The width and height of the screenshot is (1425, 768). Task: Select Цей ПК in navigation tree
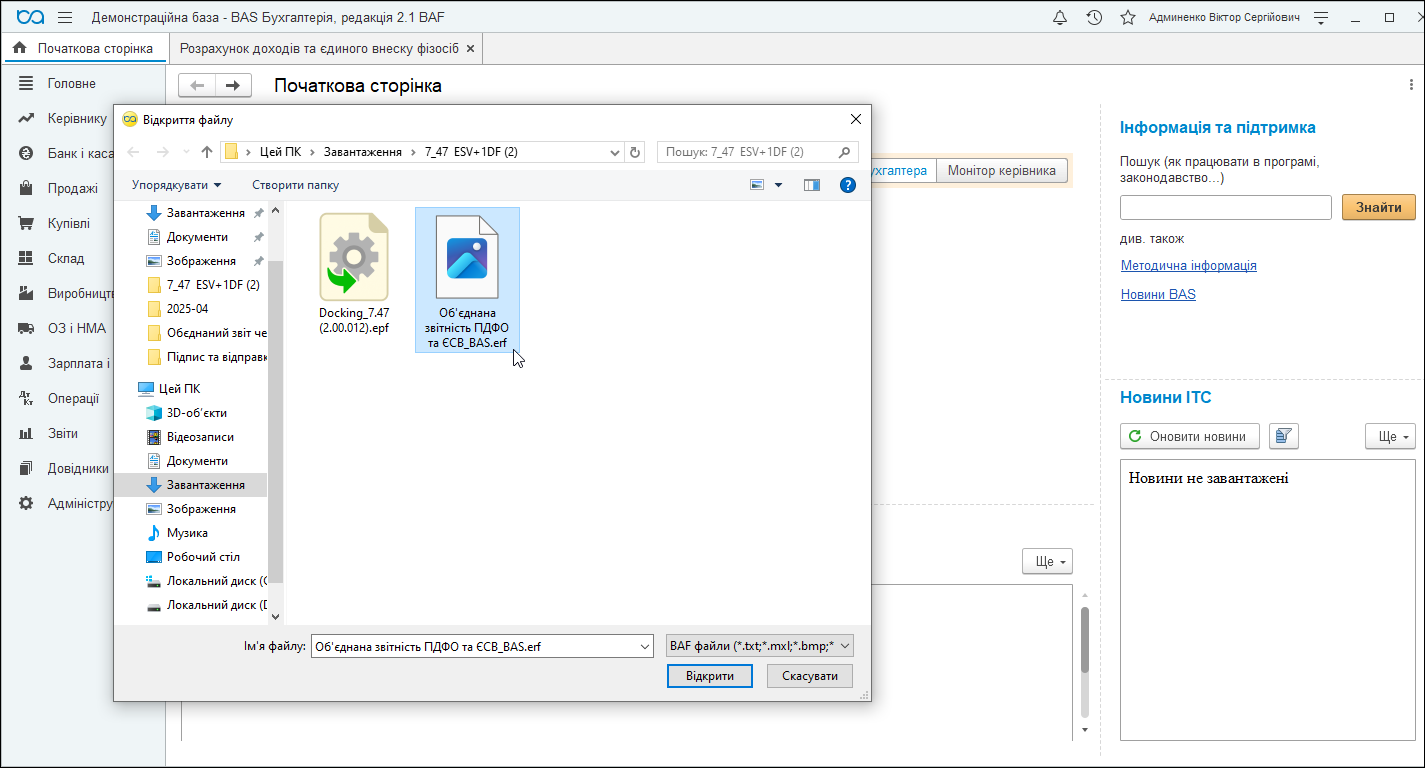179,389
